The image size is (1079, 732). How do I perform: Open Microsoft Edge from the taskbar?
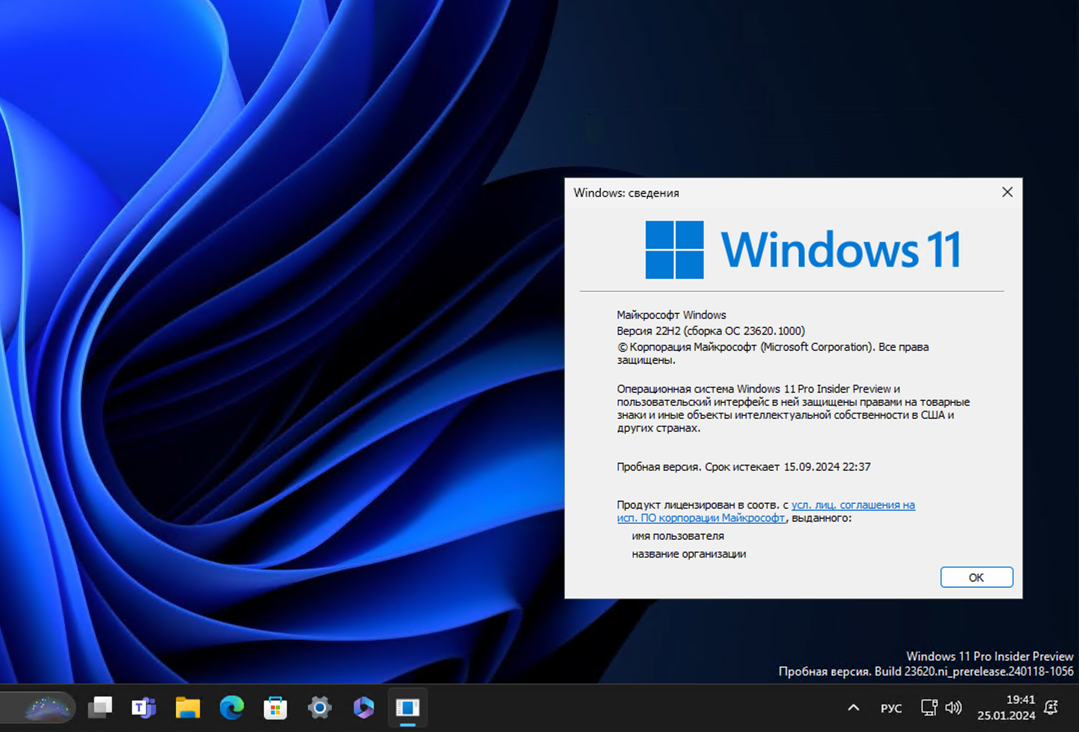coord(231,707)
